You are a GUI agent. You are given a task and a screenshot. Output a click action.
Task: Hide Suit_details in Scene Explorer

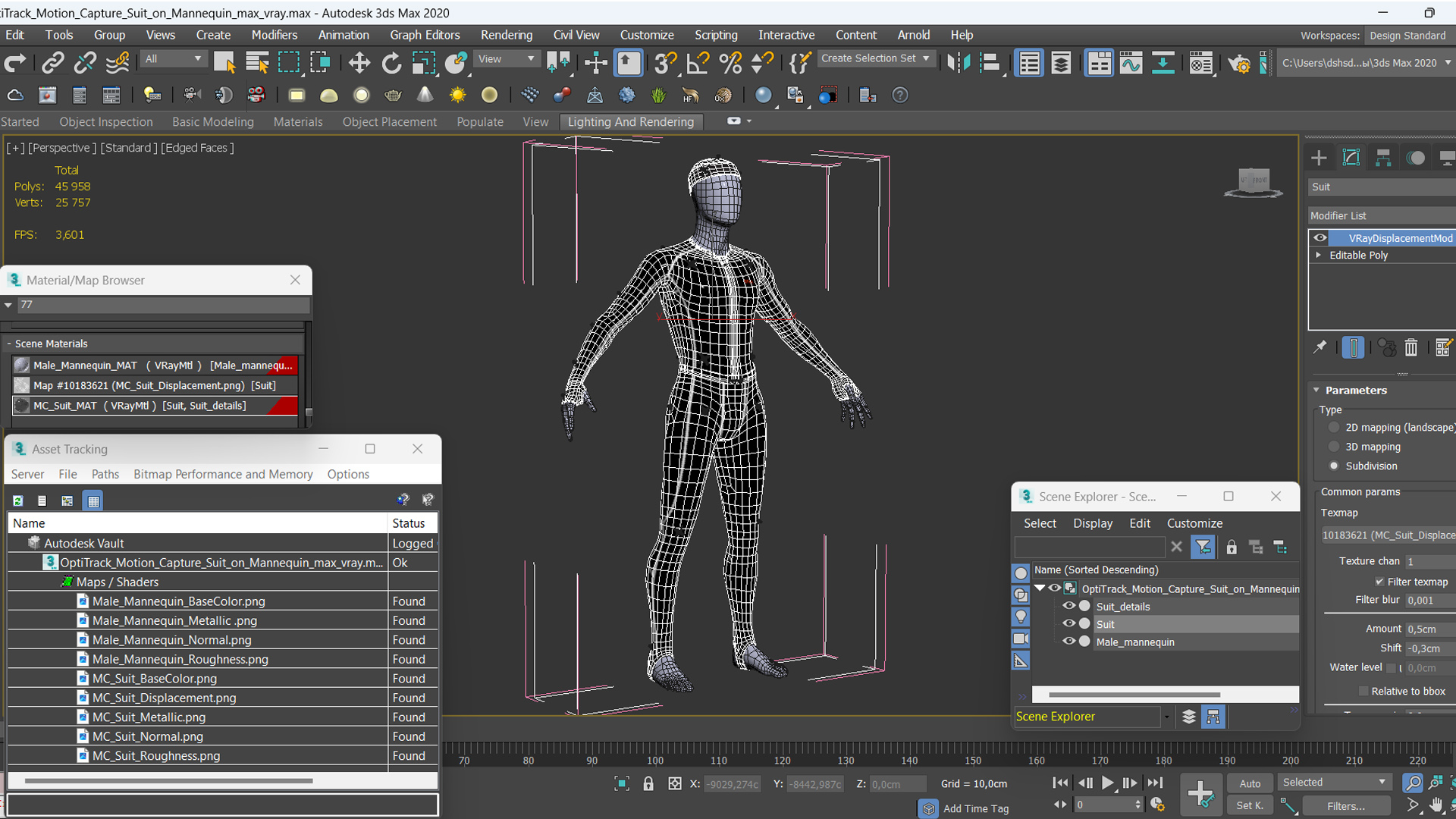[x=1068, y=606]
